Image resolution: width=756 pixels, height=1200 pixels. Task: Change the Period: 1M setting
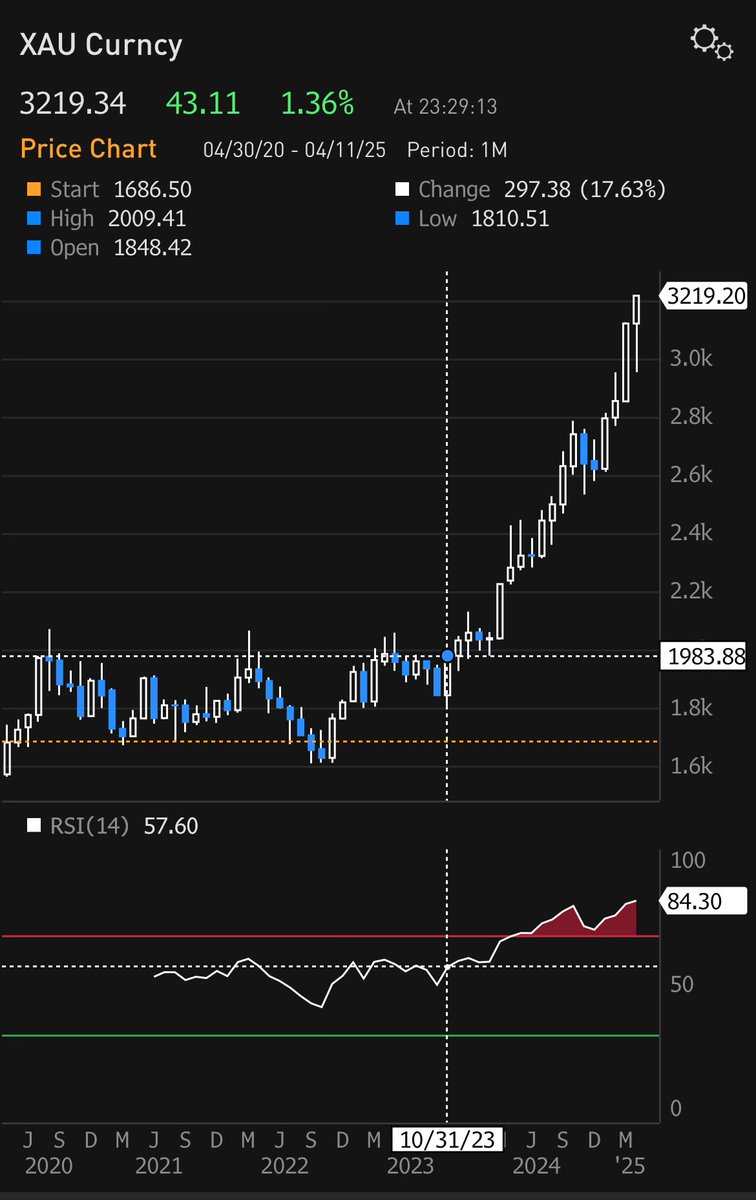point(457,150)
